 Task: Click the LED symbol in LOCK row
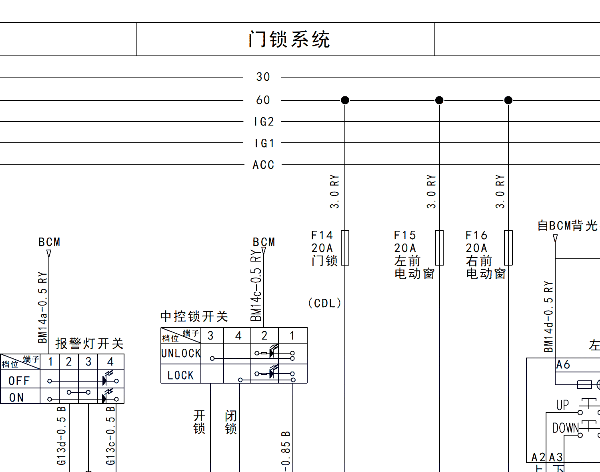pyautogui.click(x=272, y=372)
